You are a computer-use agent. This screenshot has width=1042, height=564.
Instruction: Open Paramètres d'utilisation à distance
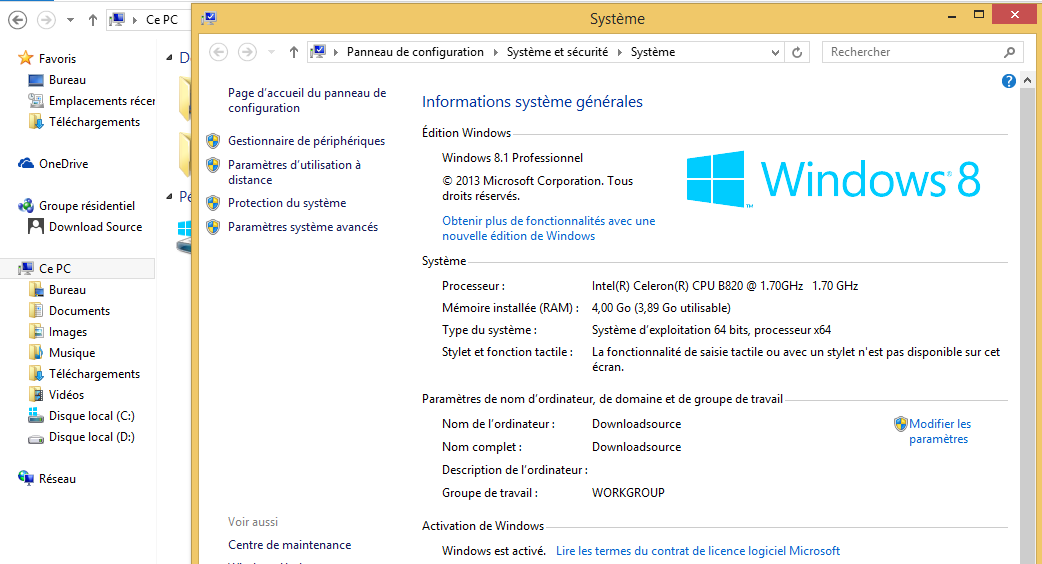tap(294, 172)
